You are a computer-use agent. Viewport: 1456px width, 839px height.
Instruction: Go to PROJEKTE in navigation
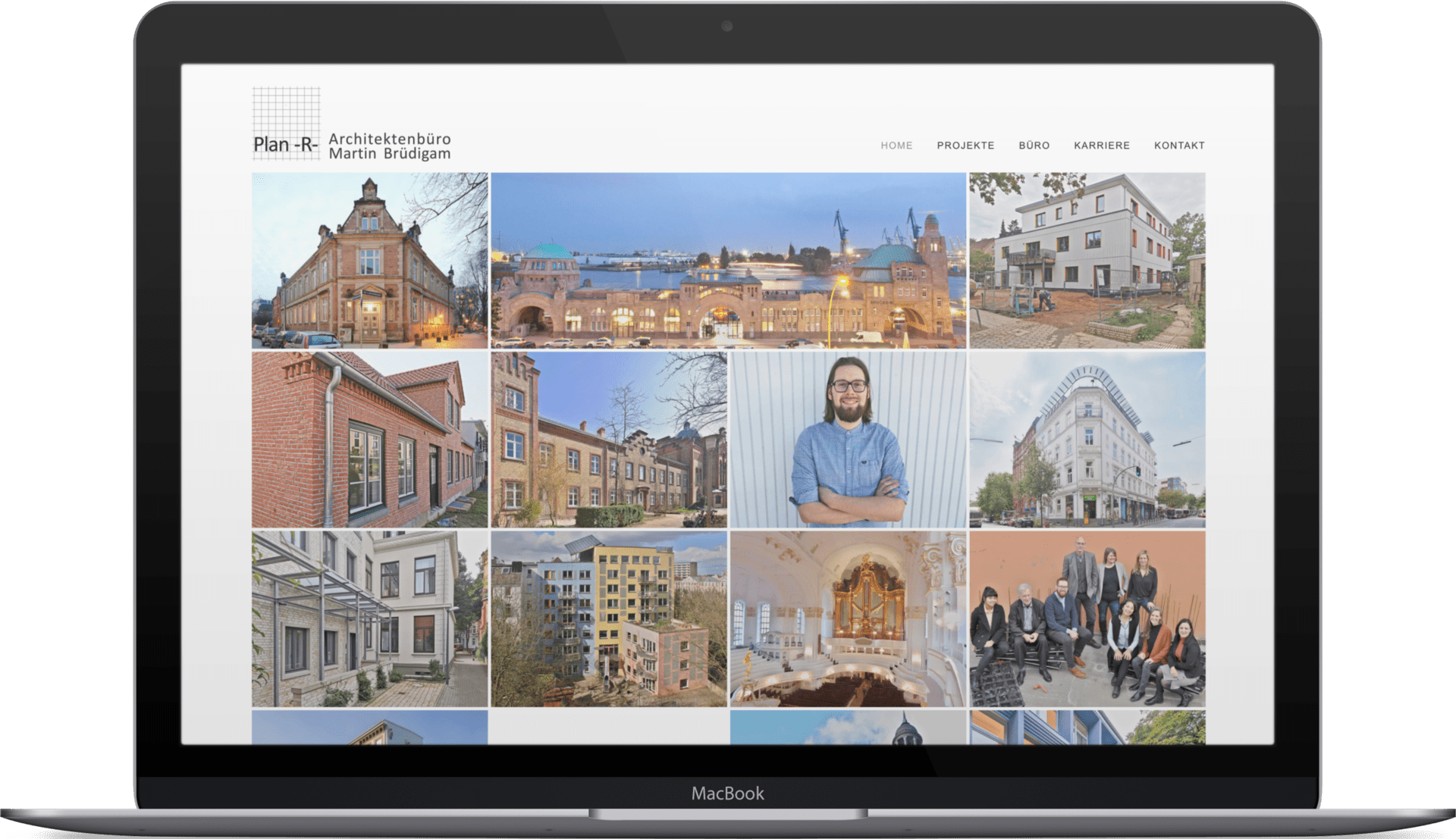965,146
